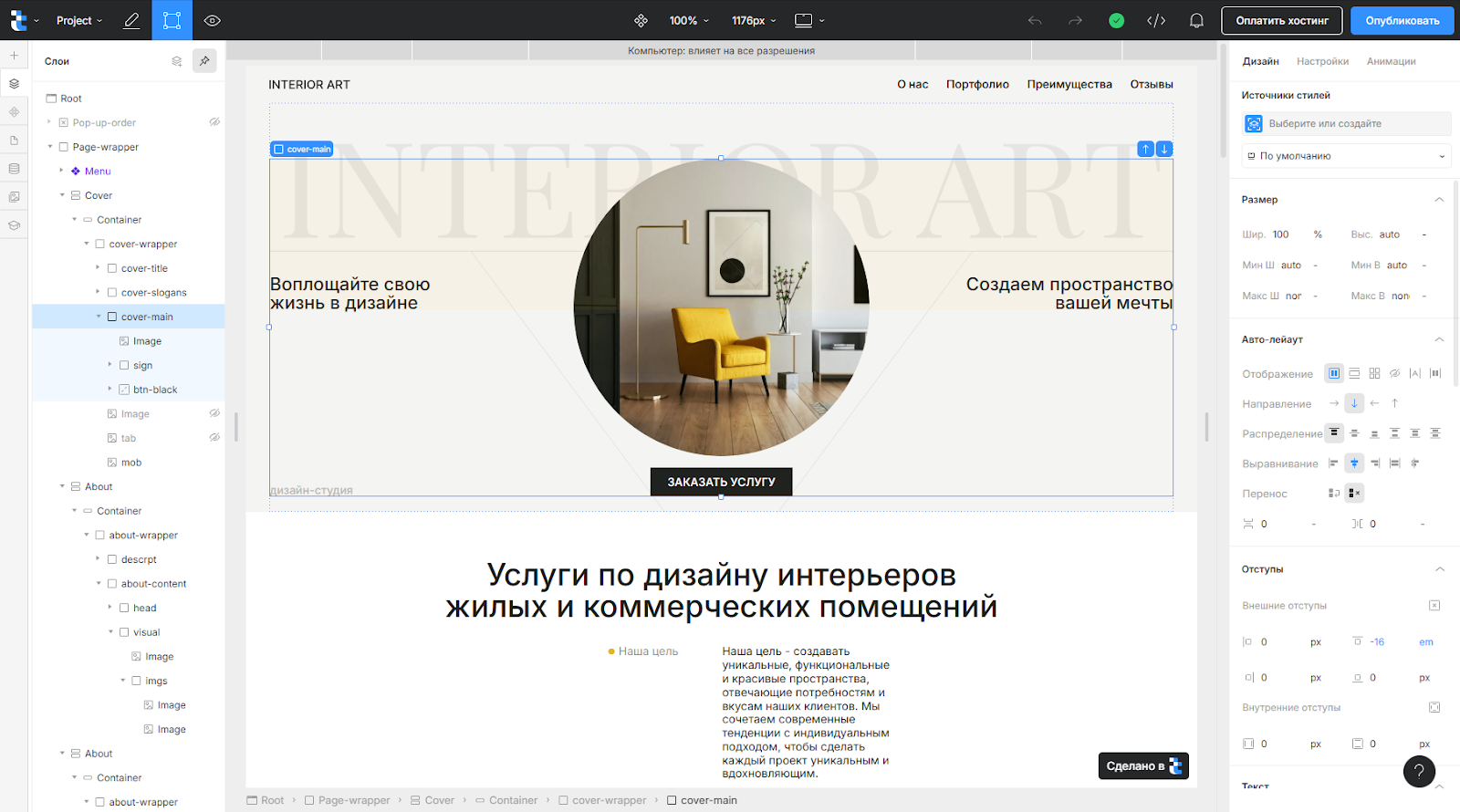Click the components icon in top bar
The height and width of the screenshot is (812, 1460).
point(641,20)
